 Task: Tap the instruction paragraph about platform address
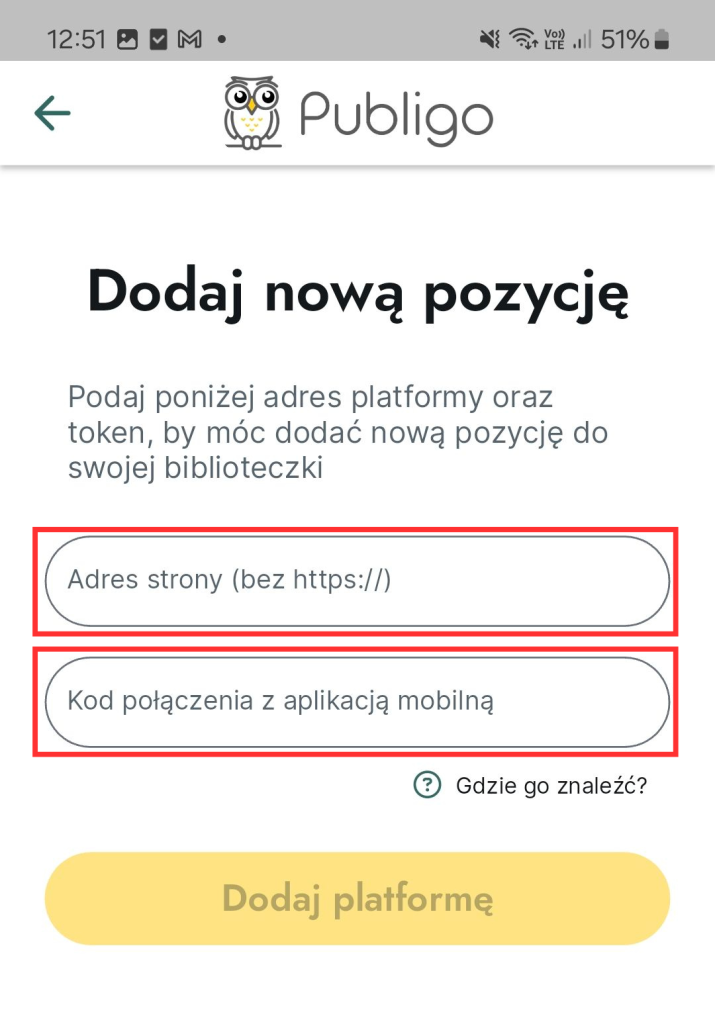click(338, 432)
